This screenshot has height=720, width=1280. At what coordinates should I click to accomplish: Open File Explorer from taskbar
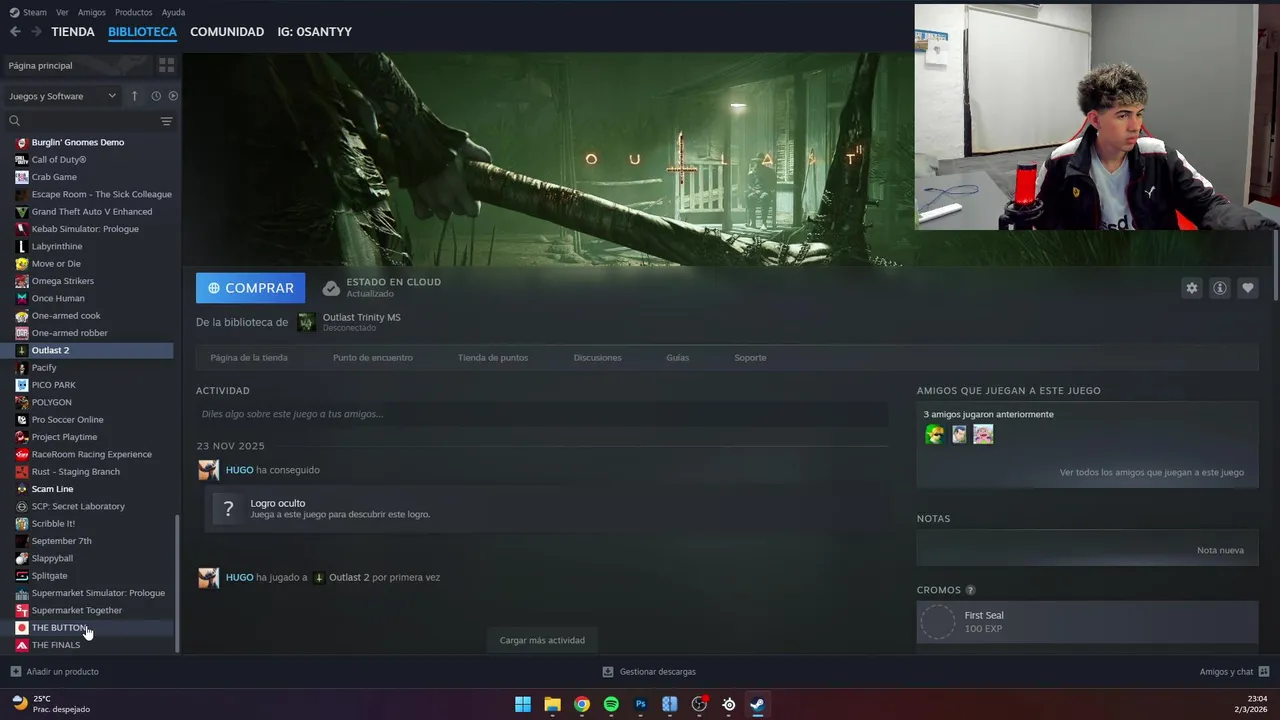click(x=552, y=704)
